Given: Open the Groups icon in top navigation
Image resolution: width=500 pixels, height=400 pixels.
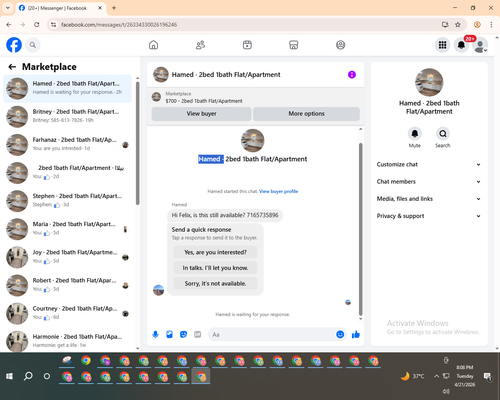Looking at the screenshot, I should coord(340,45).
